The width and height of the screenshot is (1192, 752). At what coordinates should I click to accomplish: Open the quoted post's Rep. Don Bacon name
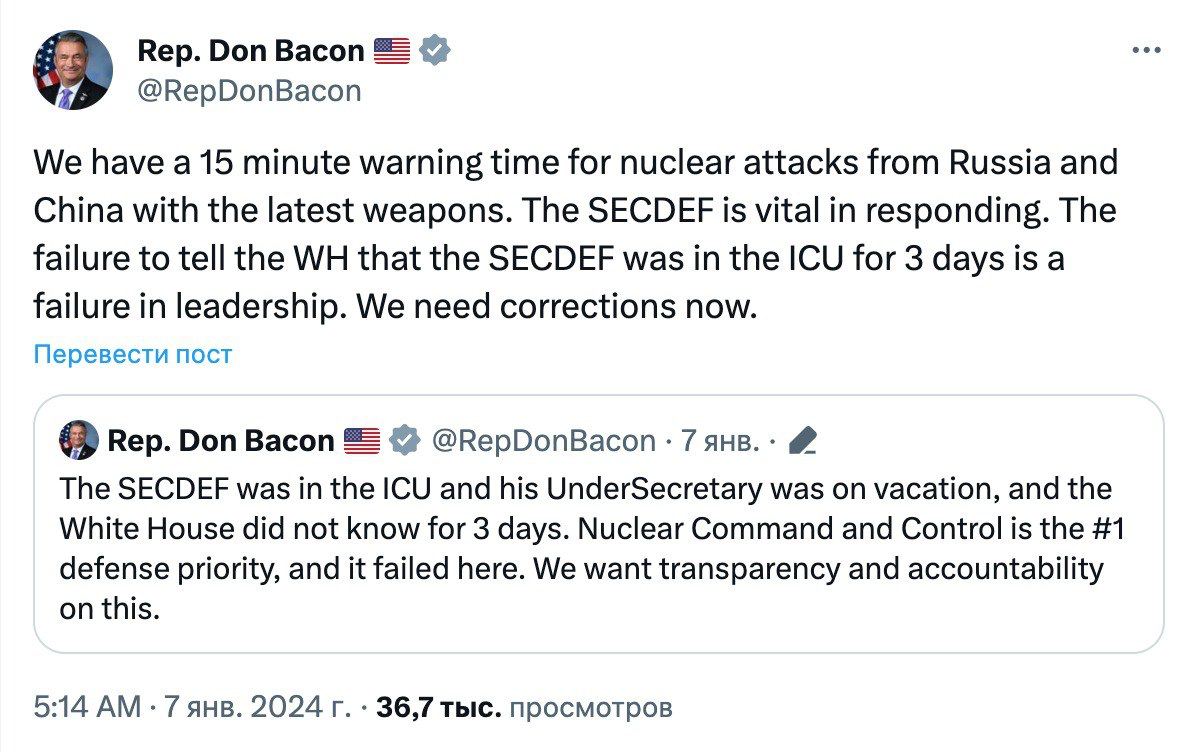[220, 440]
